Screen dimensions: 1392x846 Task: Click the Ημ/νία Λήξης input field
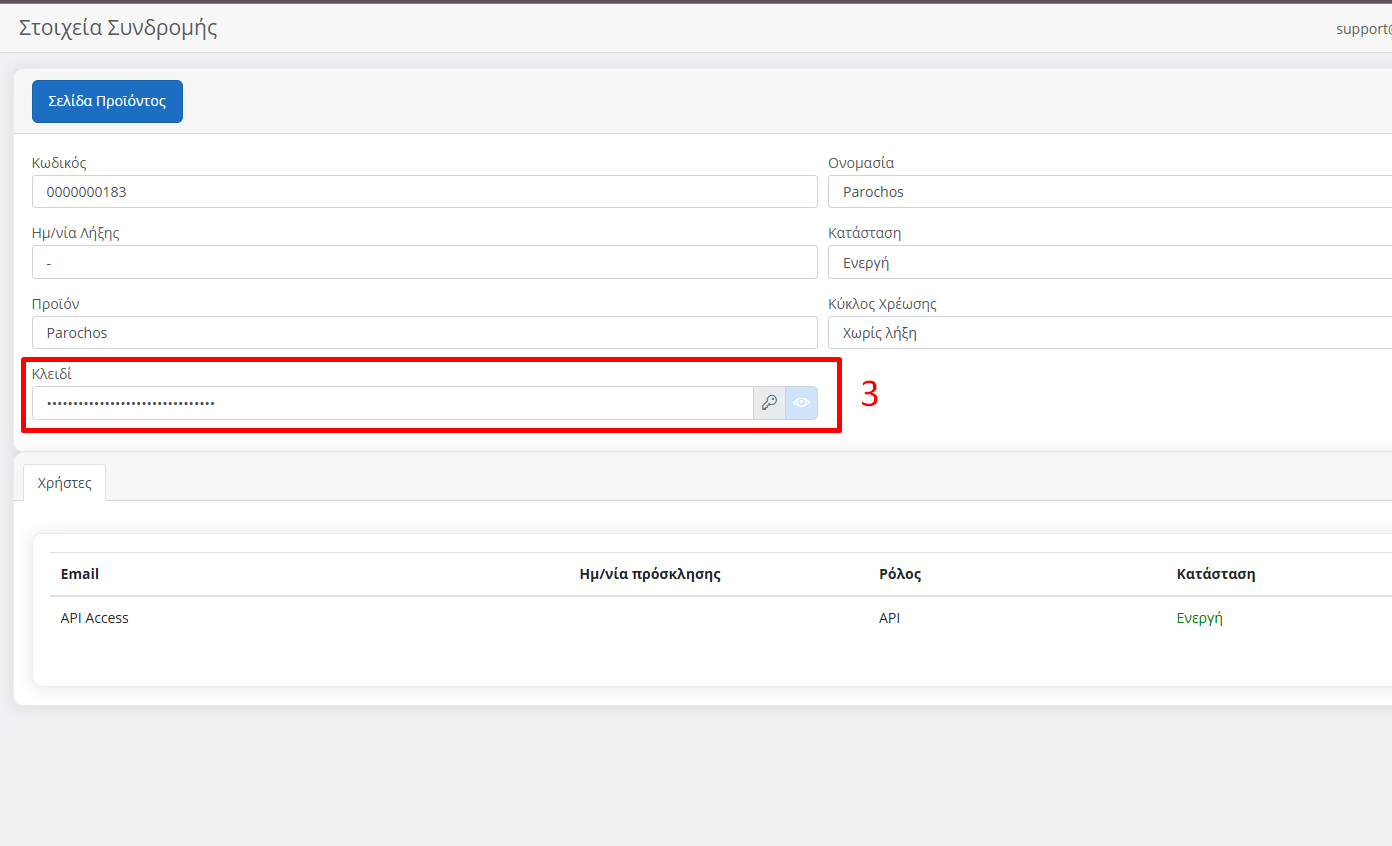click(425, 263)
